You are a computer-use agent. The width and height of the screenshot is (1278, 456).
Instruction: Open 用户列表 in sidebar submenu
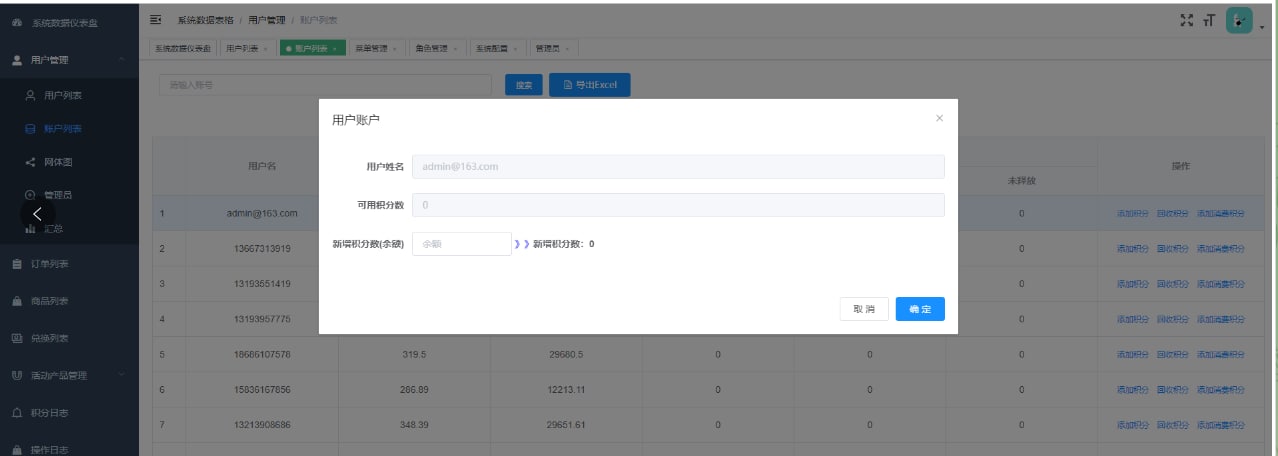pos(63,96)
